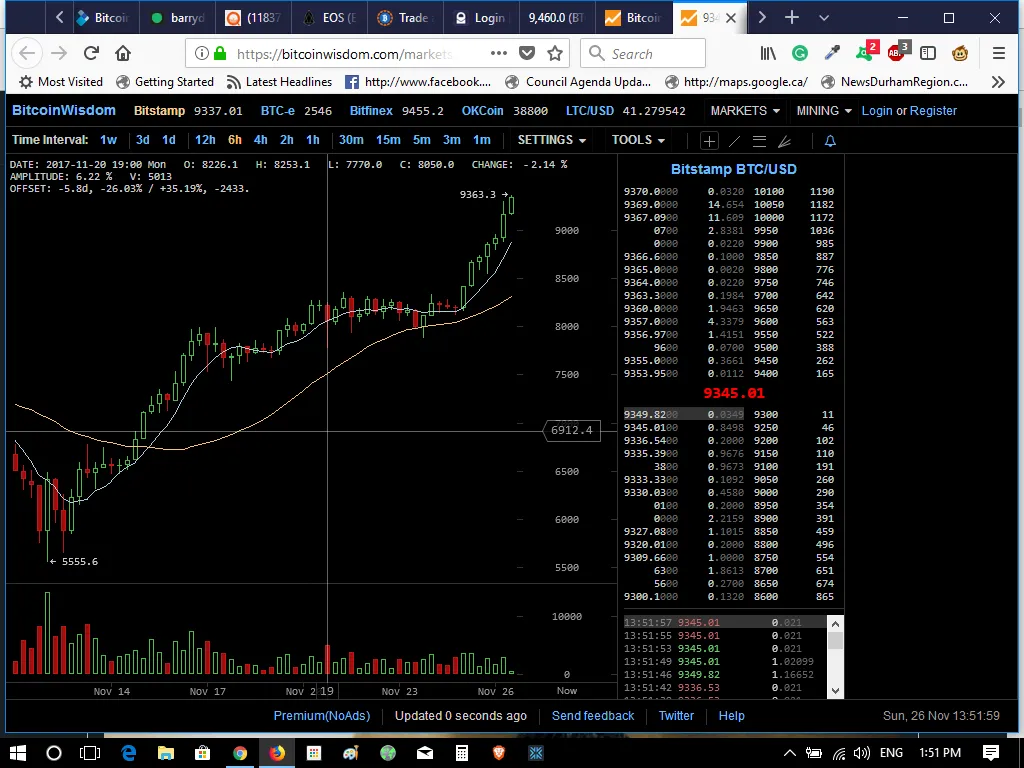List all browser tabs dropdown arrow

824,18
